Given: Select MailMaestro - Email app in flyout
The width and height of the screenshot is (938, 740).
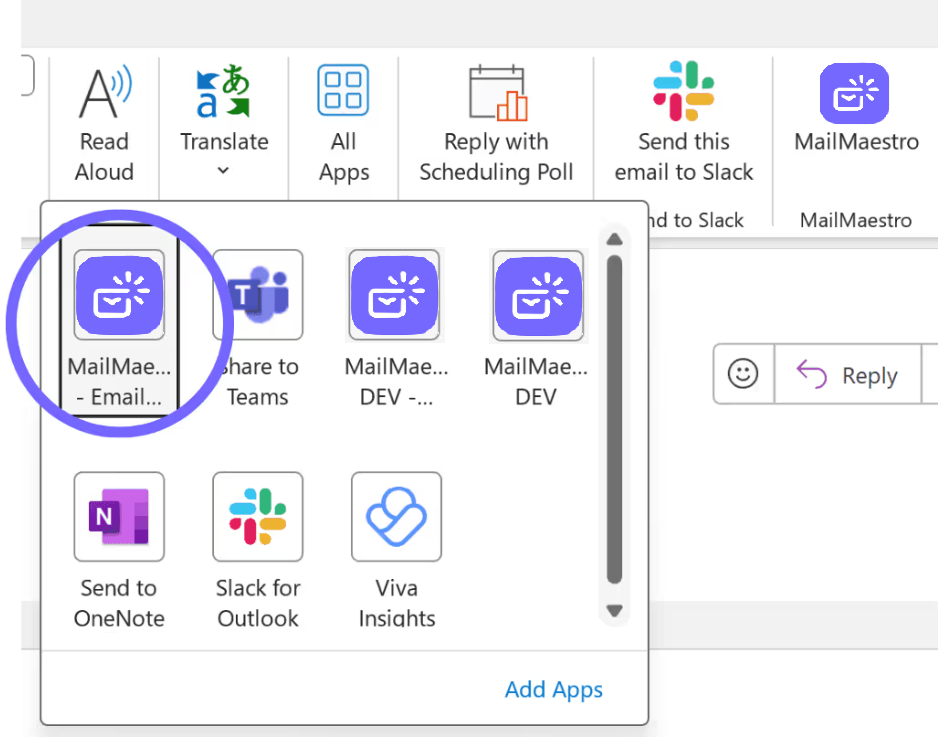Looking at the screenshot, I should tap(120, 319).
